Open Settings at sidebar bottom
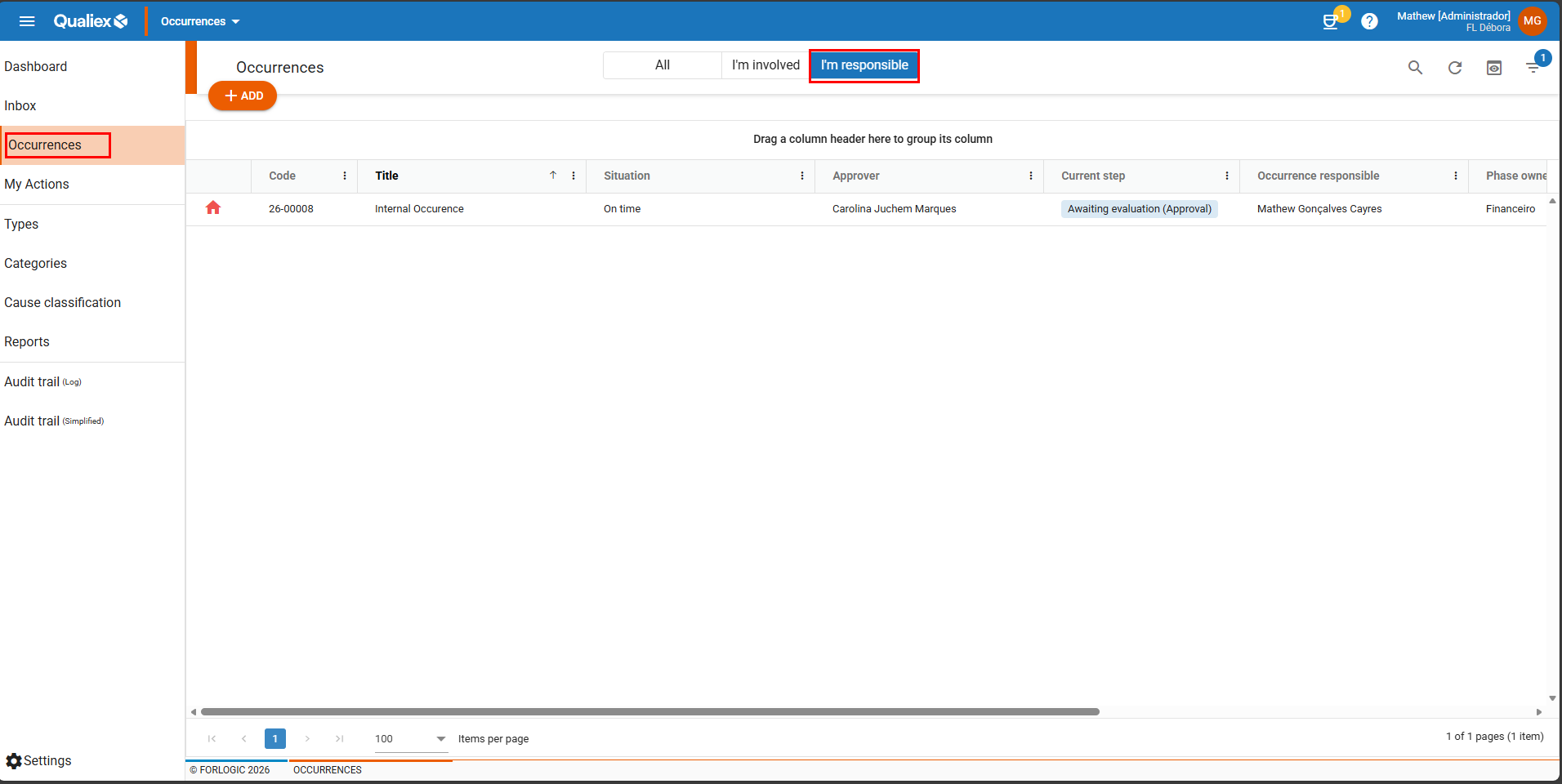1562x784 pixels. (x=38, y=760)
